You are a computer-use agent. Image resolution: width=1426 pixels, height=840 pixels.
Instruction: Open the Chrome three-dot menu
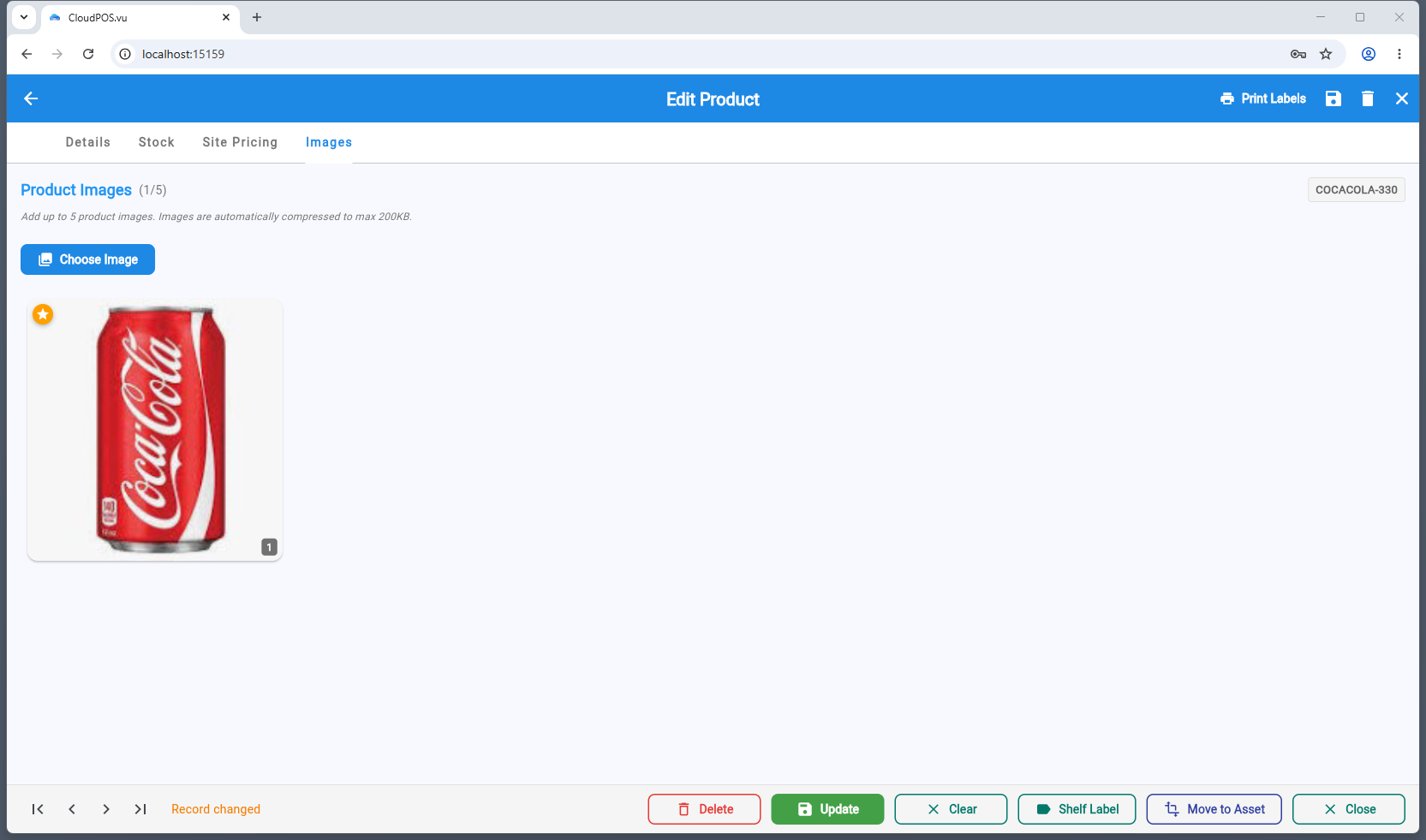1399,54
